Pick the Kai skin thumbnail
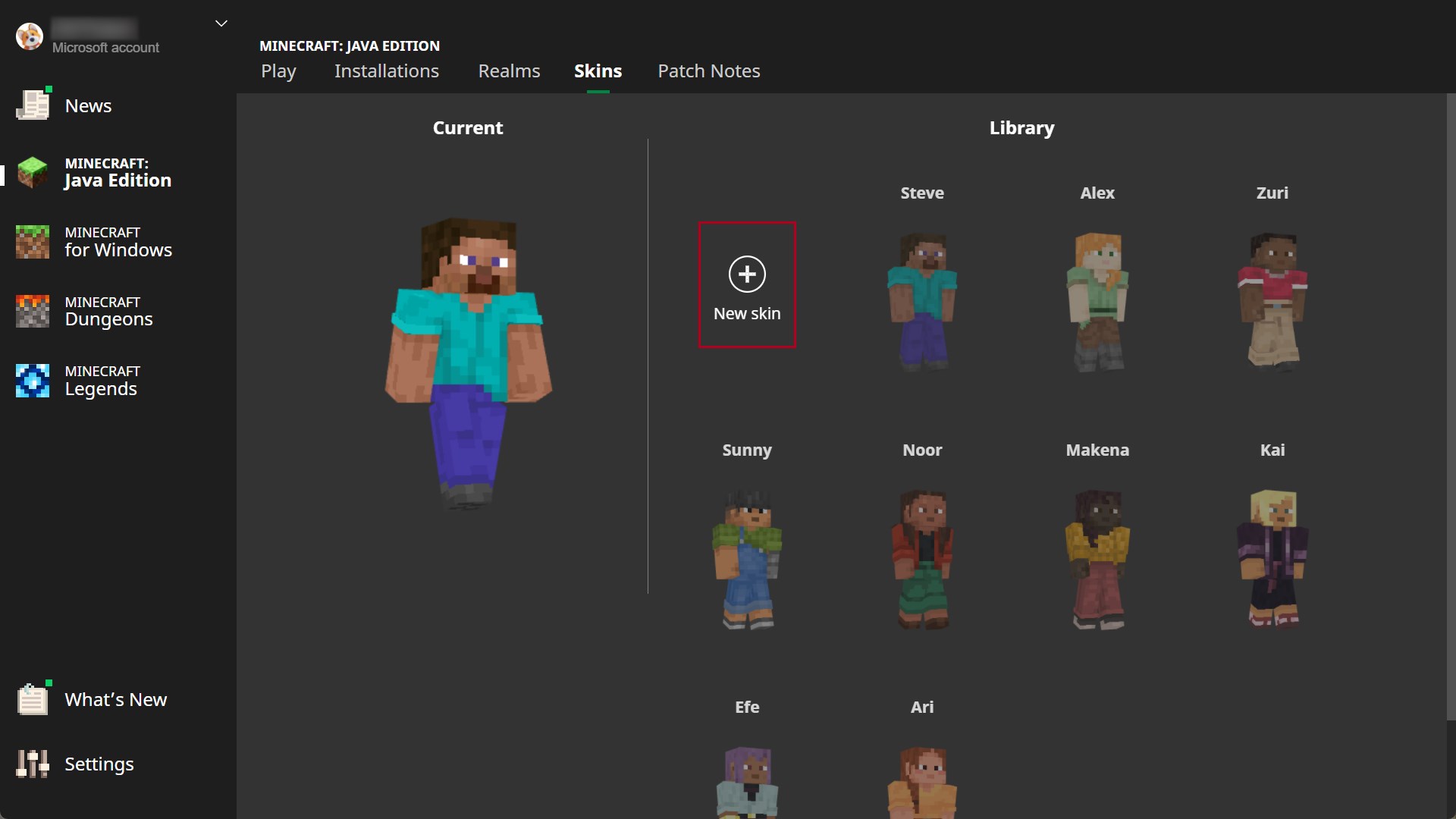The image size is (1456, 819). click(1272, 560)
